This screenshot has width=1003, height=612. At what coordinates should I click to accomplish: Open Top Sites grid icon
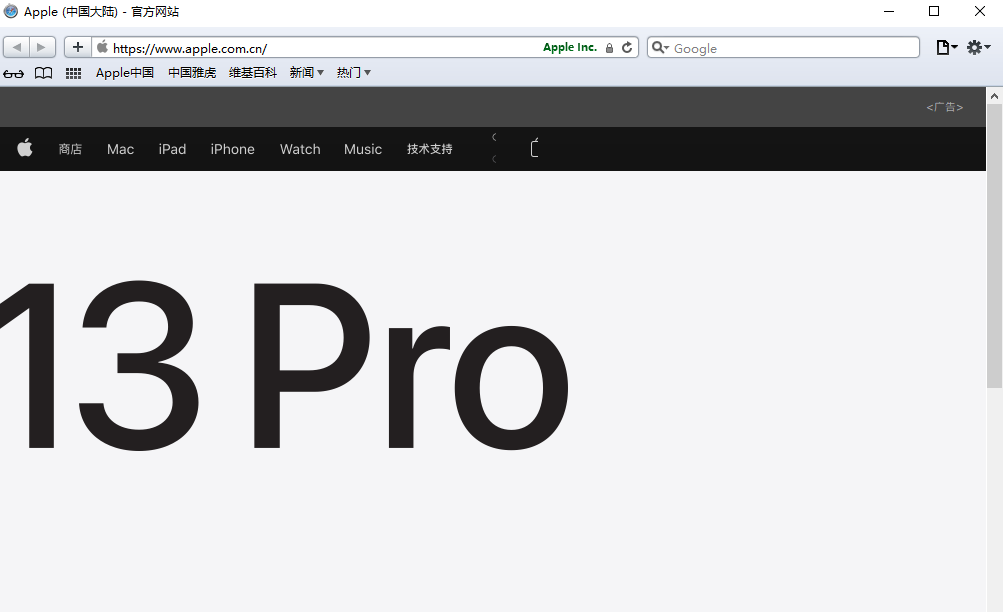click(73, 73)
